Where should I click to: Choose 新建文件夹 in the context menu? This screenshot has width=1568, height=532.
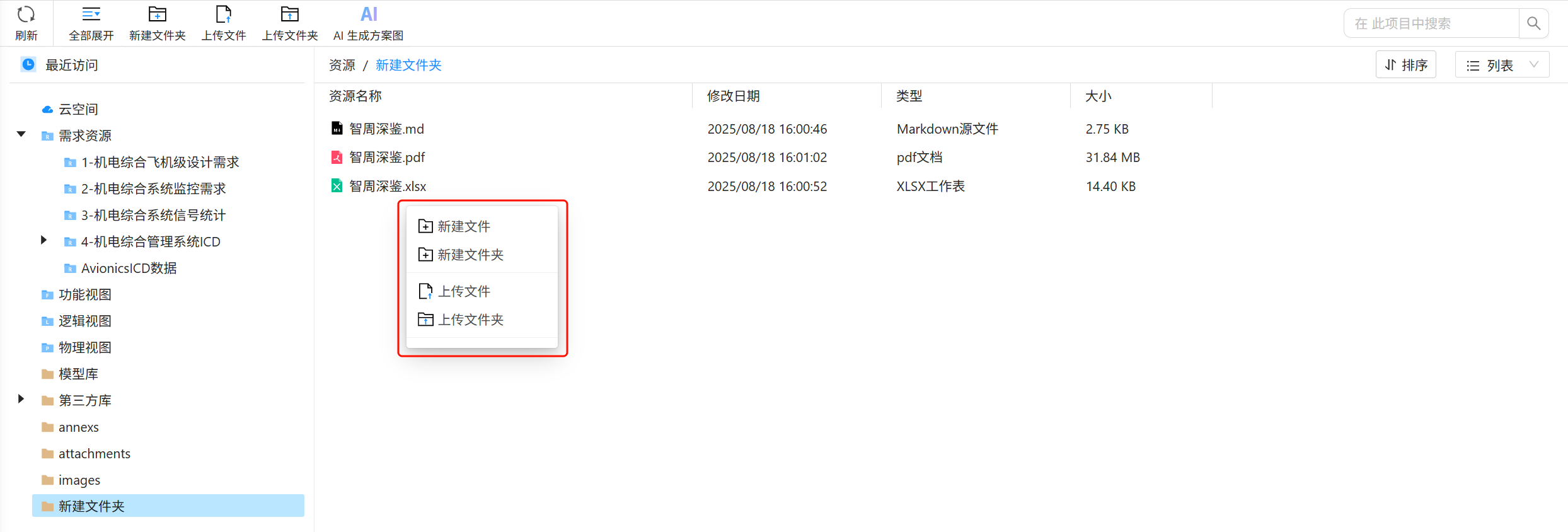tap(482, 255)
